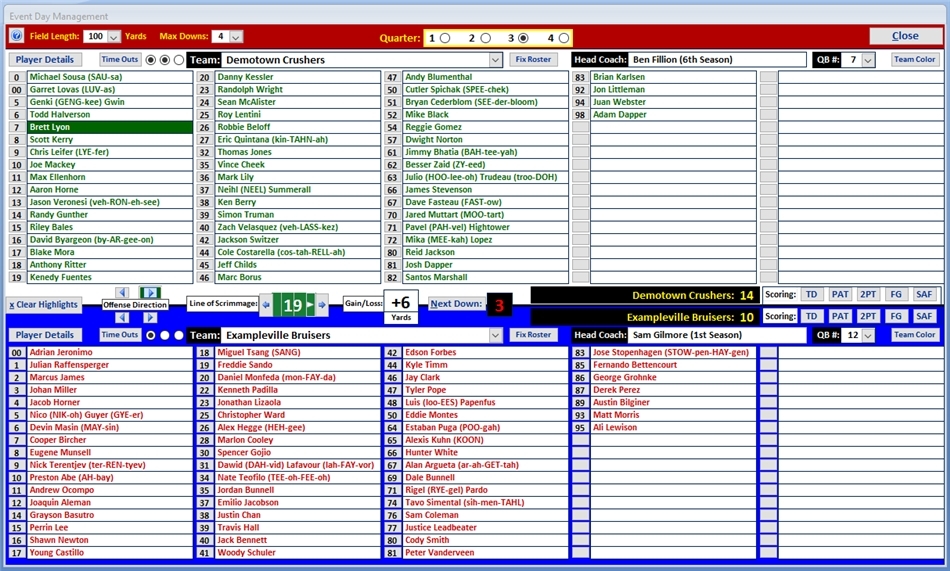
Task: Toggle first Crushers time-out radio
Action: 151,60
